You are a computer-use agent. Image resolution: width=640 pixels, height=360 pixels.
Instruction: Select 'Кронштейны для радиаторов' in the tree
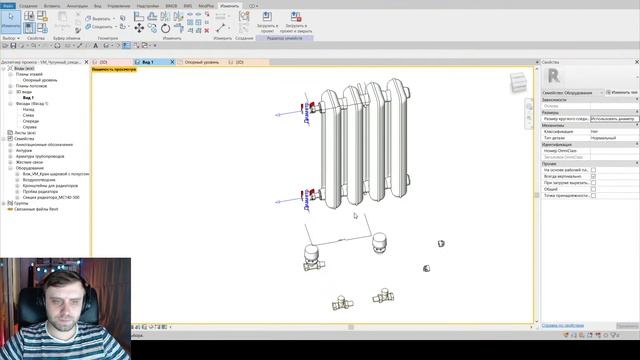coord(50,186)
